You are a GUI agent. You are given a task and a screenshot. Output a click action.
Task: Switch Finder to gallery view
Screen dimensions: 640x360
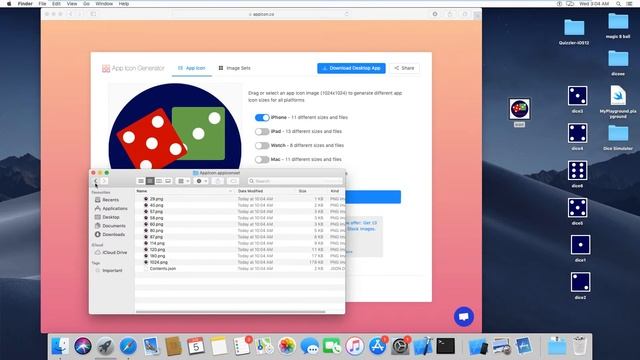pos(168,181)
